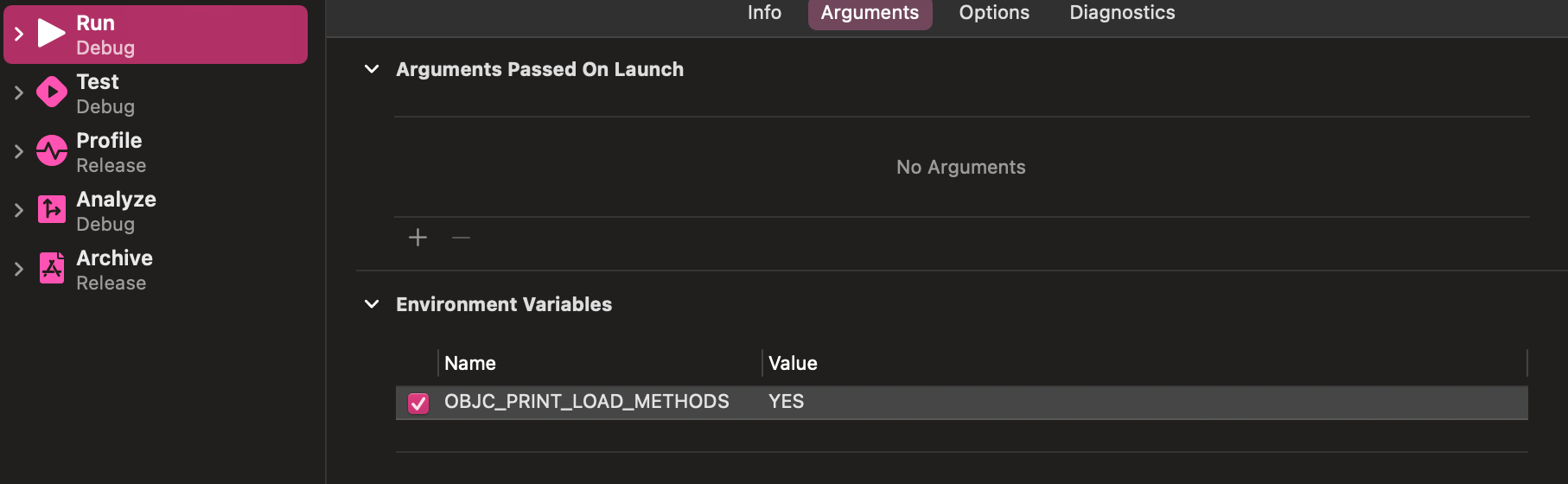Screen dimensions: 1568x484
Task: Switch to the Info tab
Action: [764, 13]
